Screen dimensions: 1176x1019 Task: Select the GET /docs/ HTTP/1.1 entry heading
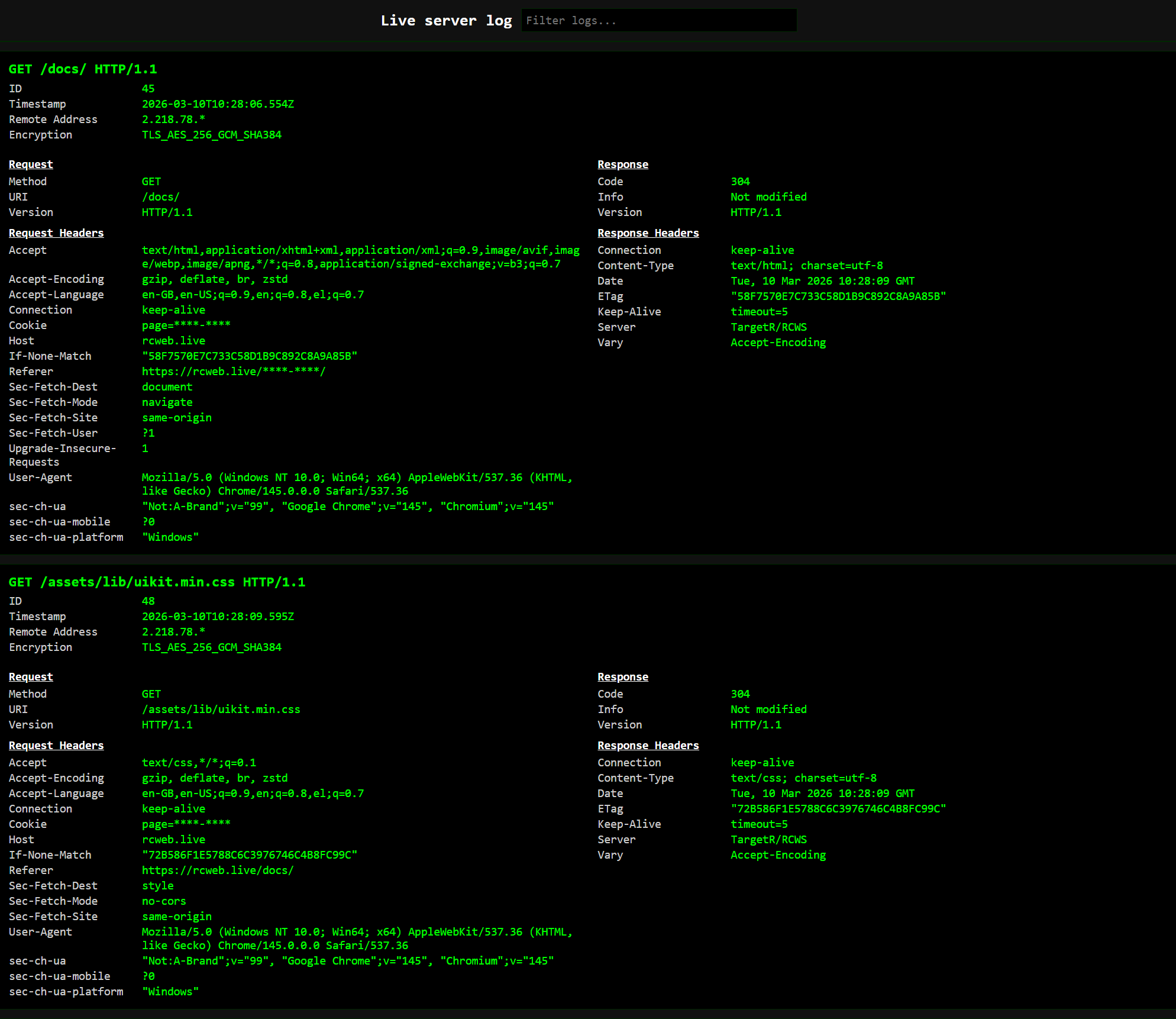(x=83, y=69)
